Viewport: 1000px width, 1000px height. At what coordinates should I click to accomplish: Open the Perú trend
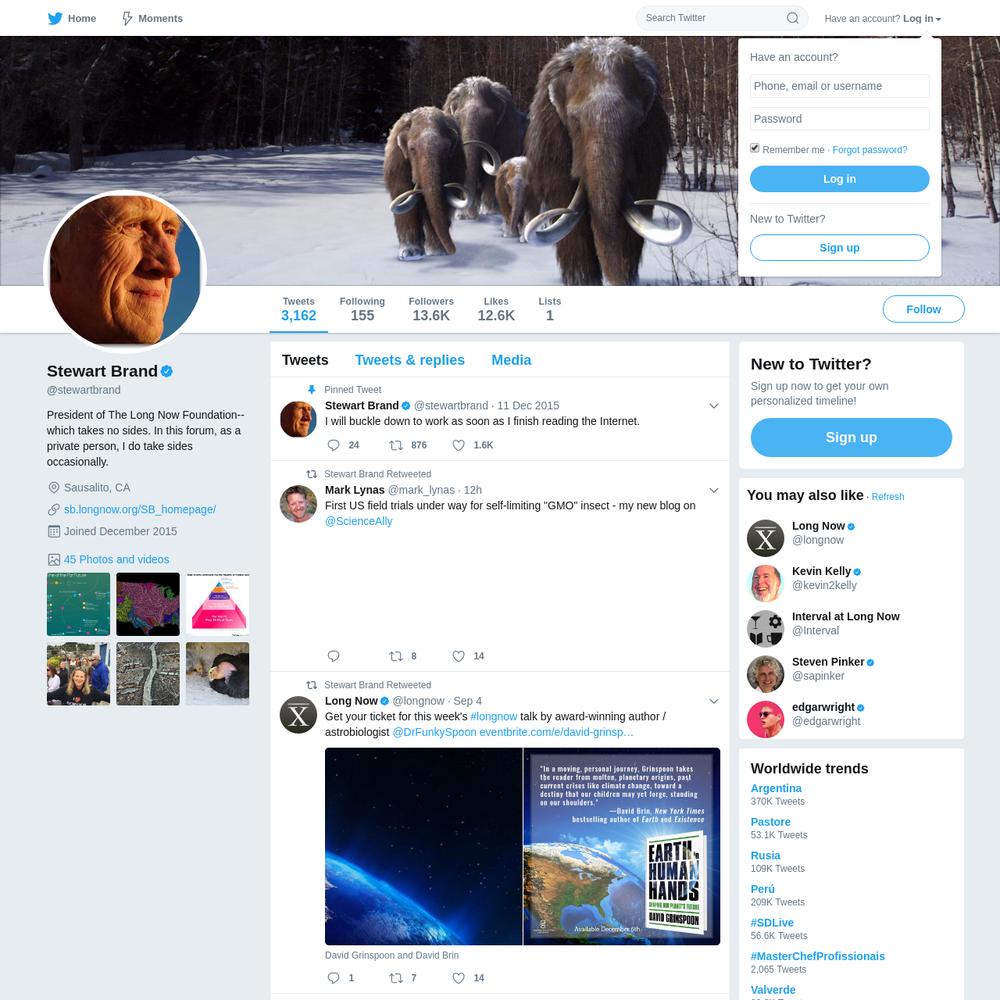[x=763, y=889]
